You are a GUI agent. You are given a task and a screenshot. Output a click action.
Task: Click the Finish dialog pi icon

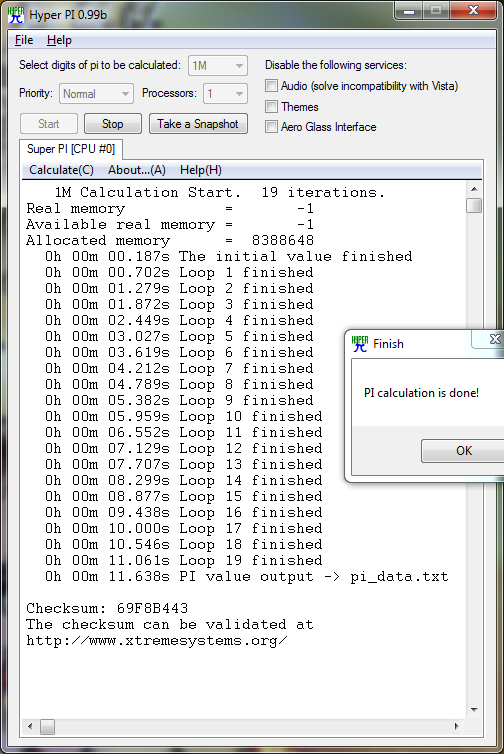click(360, 343)
